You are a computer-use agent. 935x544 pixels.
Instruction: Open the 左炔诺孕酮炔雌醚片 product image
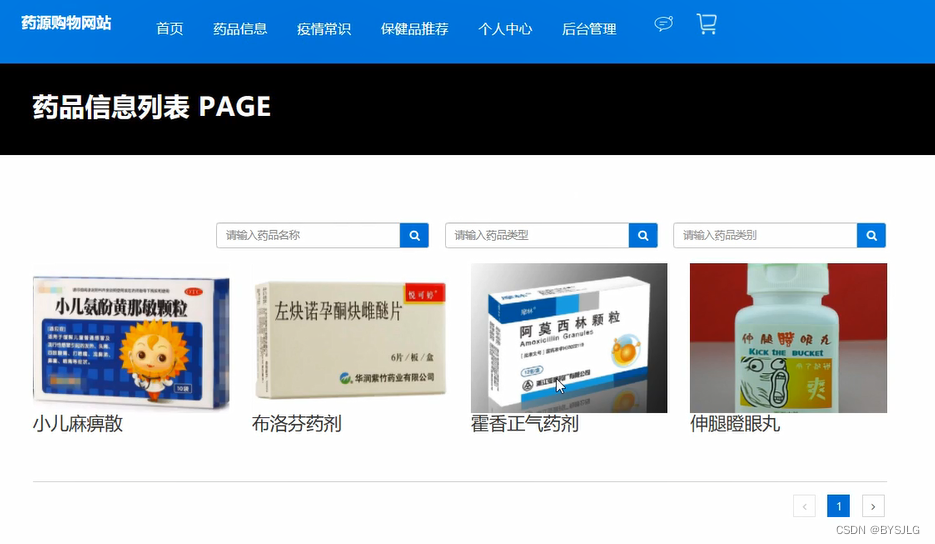click(350, 340)
